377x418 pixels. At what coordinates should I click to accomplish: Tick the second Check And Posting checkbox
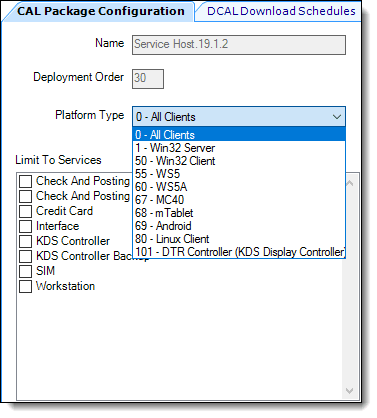point(25,196)
